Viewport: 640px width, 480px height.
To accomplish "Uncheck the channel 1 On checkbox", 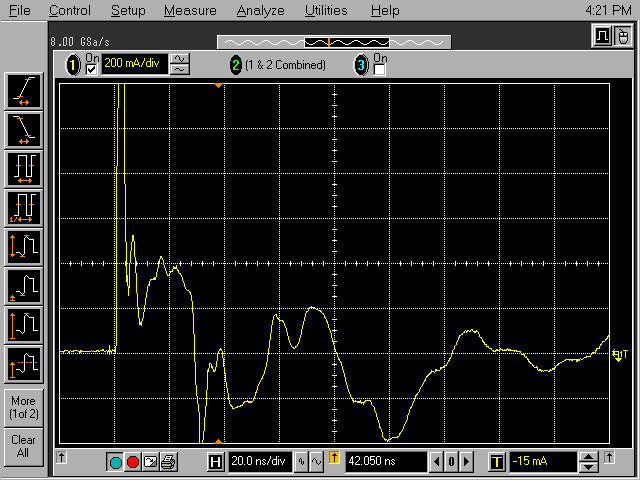I will 91,69.
